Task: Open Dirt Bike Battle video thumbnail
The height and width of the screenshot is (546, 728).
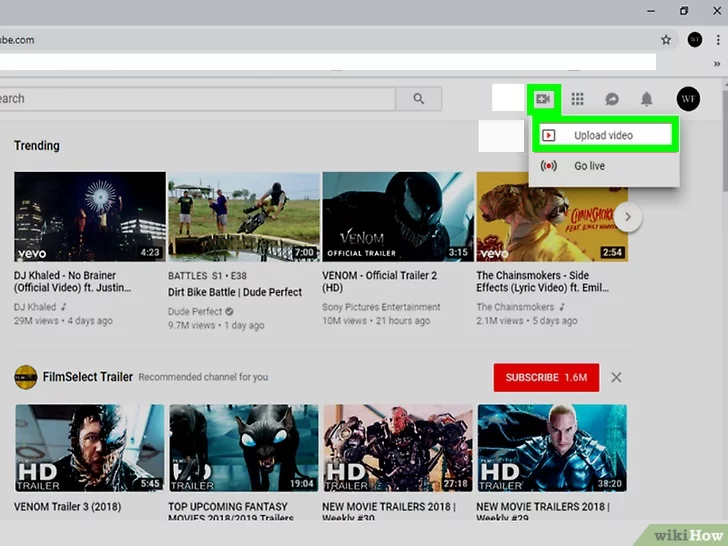Action: pos(244,217)
